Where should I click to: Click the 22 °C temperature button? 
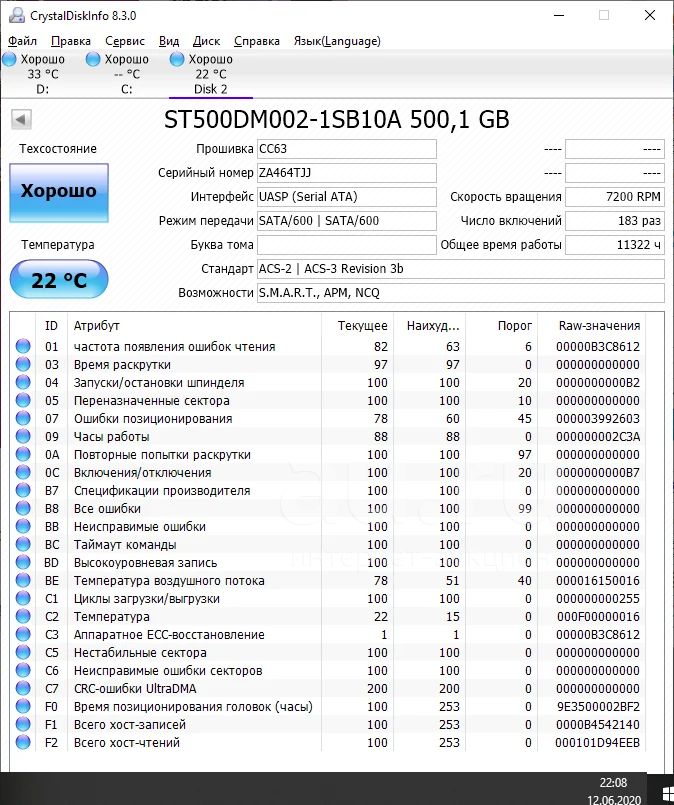coord(59,279)
